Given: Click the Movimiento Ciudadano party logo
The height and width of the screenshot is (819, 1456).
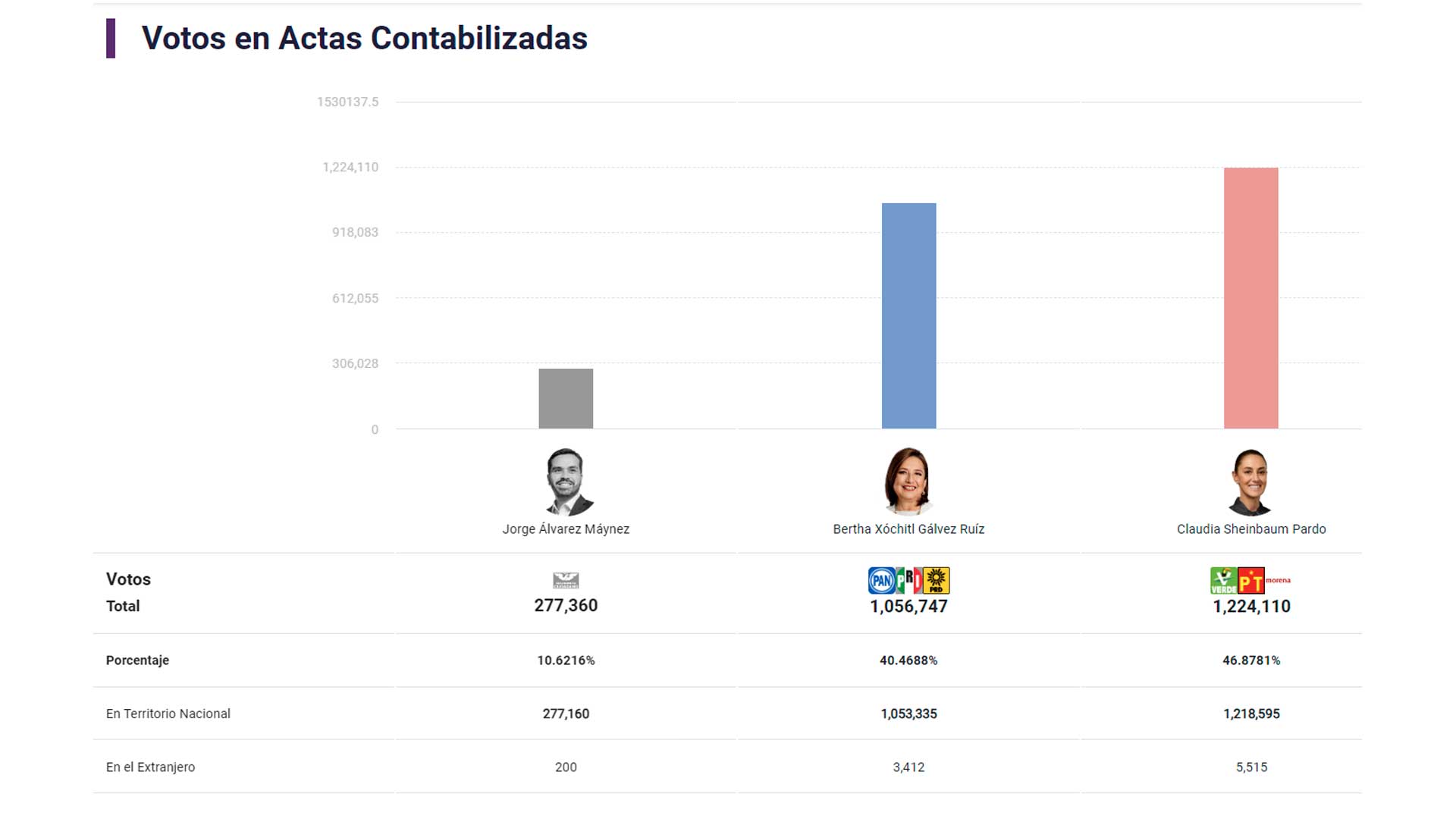Looking at the screenshot, I should coord(566,581).
